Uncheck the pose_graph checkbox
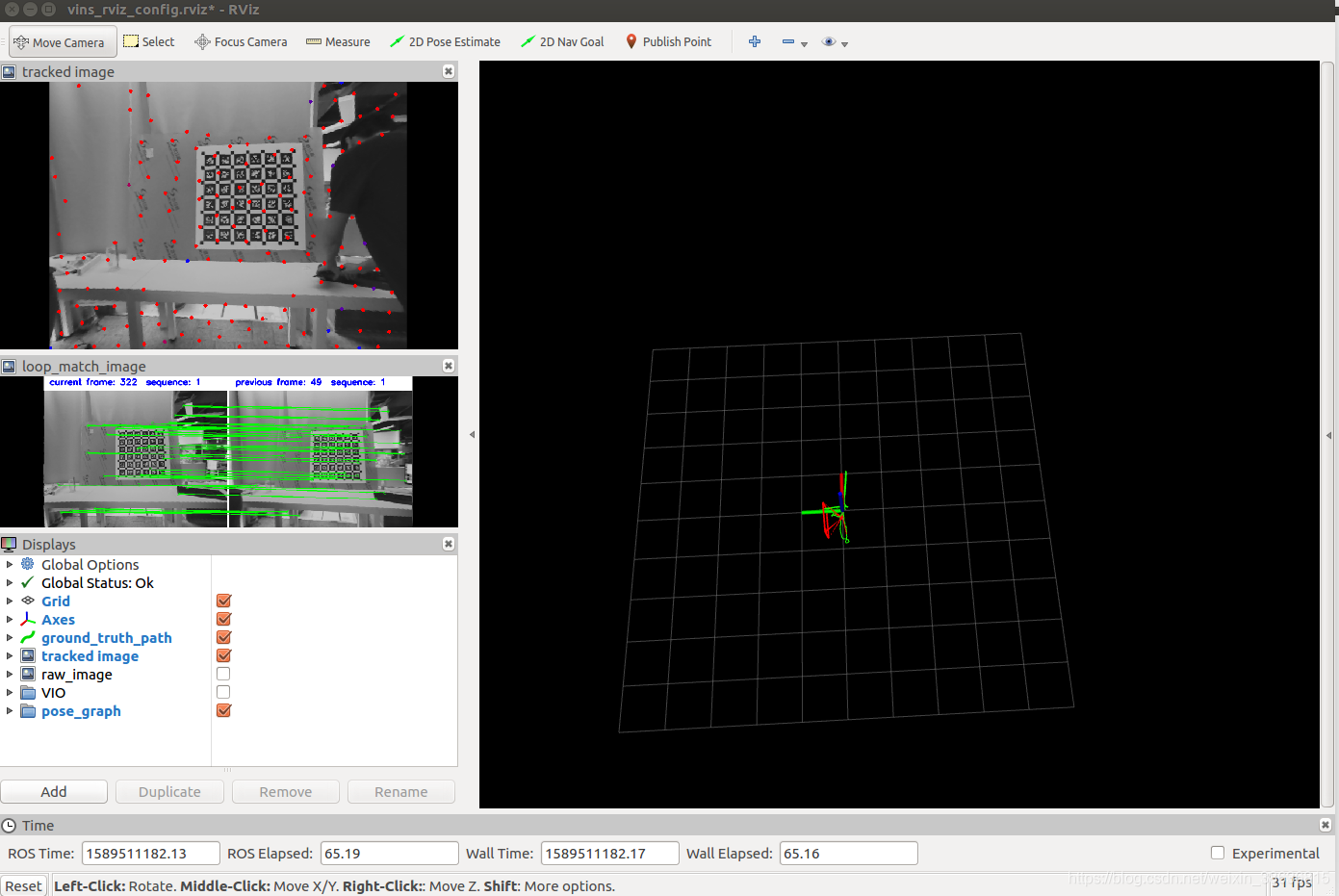Viewport: 1339px width, 896px height. [223, 710]
